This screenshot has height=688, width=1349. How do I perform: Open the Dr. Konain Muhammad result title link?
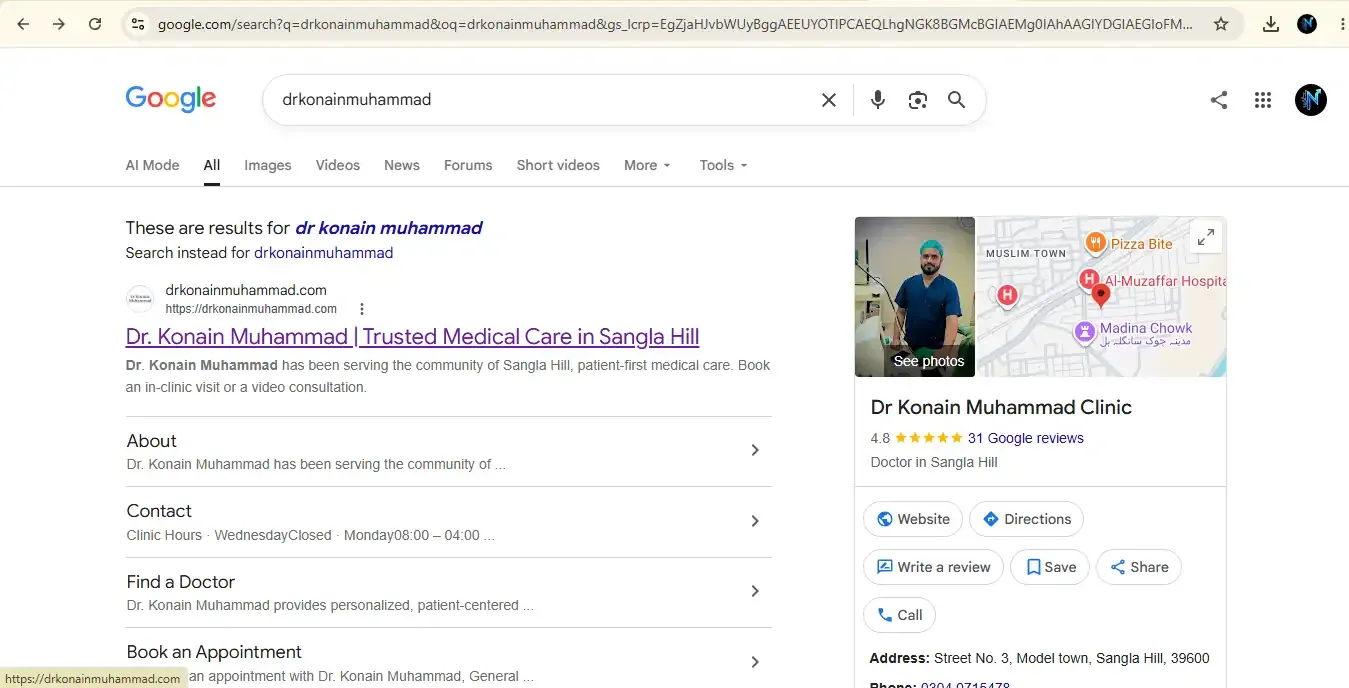pyautogui.click(x=412, y=337)
